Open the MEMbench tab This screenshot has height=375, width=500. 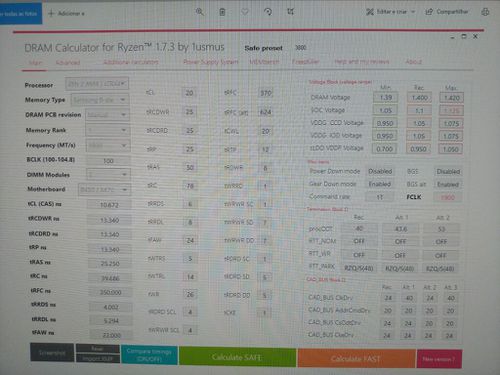coord(264,62)
